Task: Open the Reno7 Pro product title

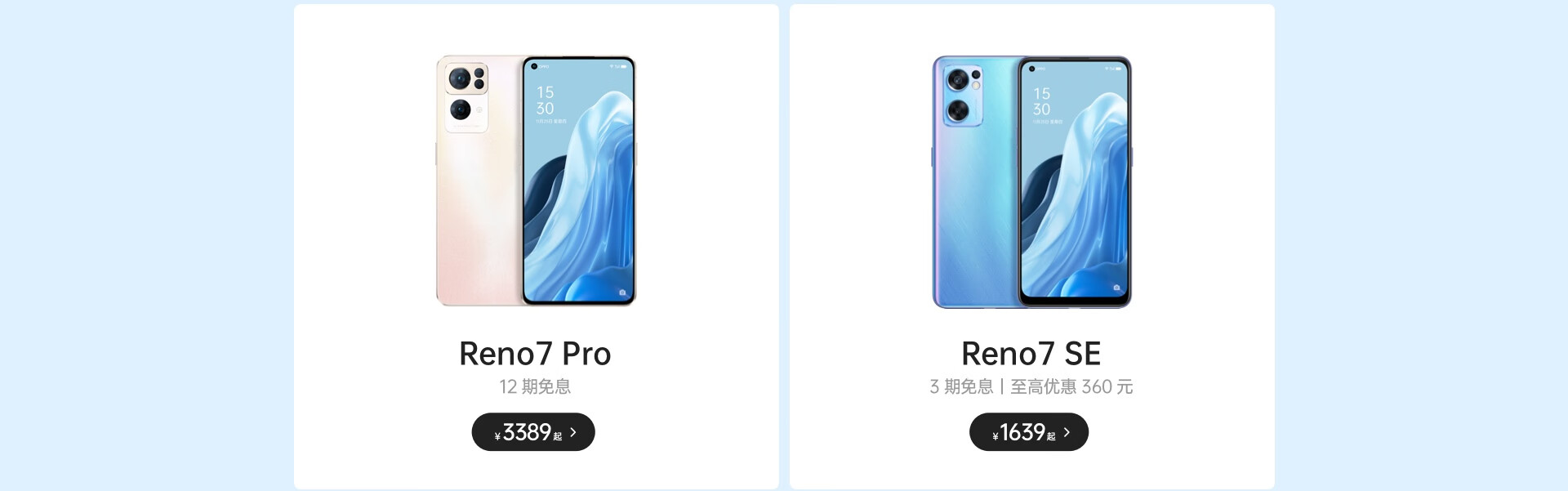Action: (x=535, y=354)
